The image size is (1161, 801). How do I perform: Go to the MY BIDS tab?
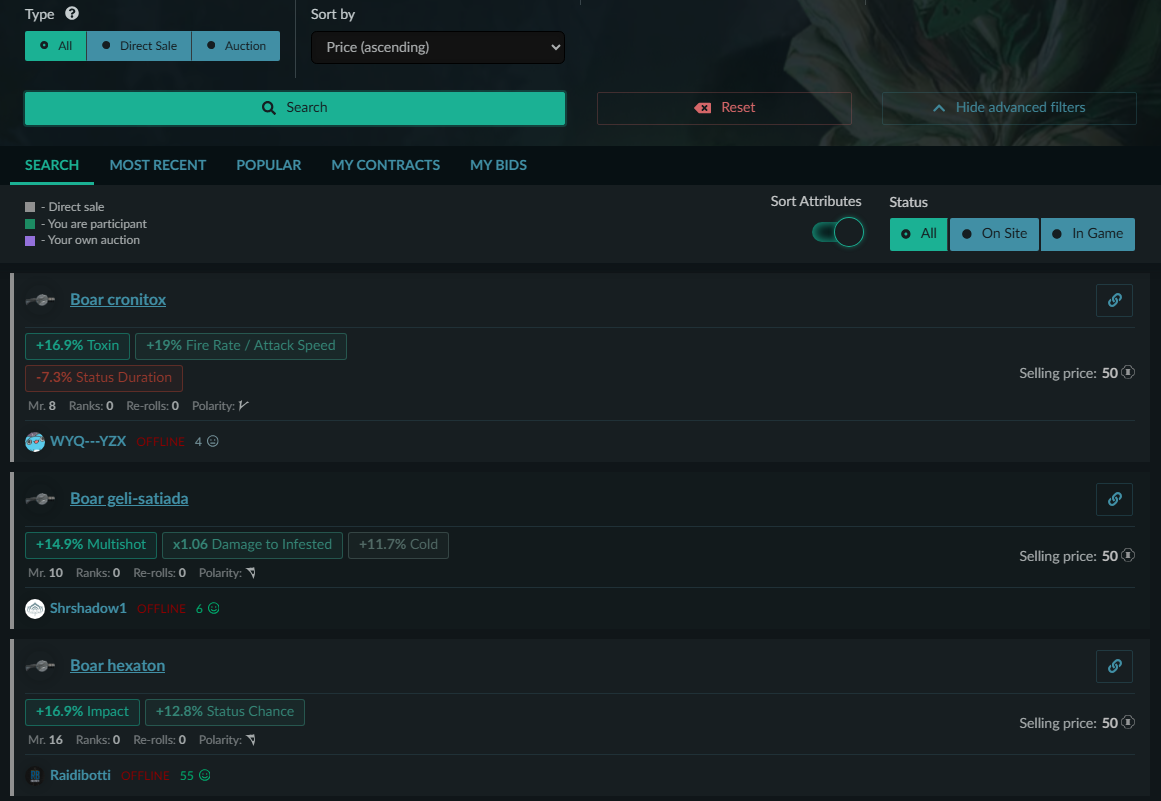click(x=498, y=165)
